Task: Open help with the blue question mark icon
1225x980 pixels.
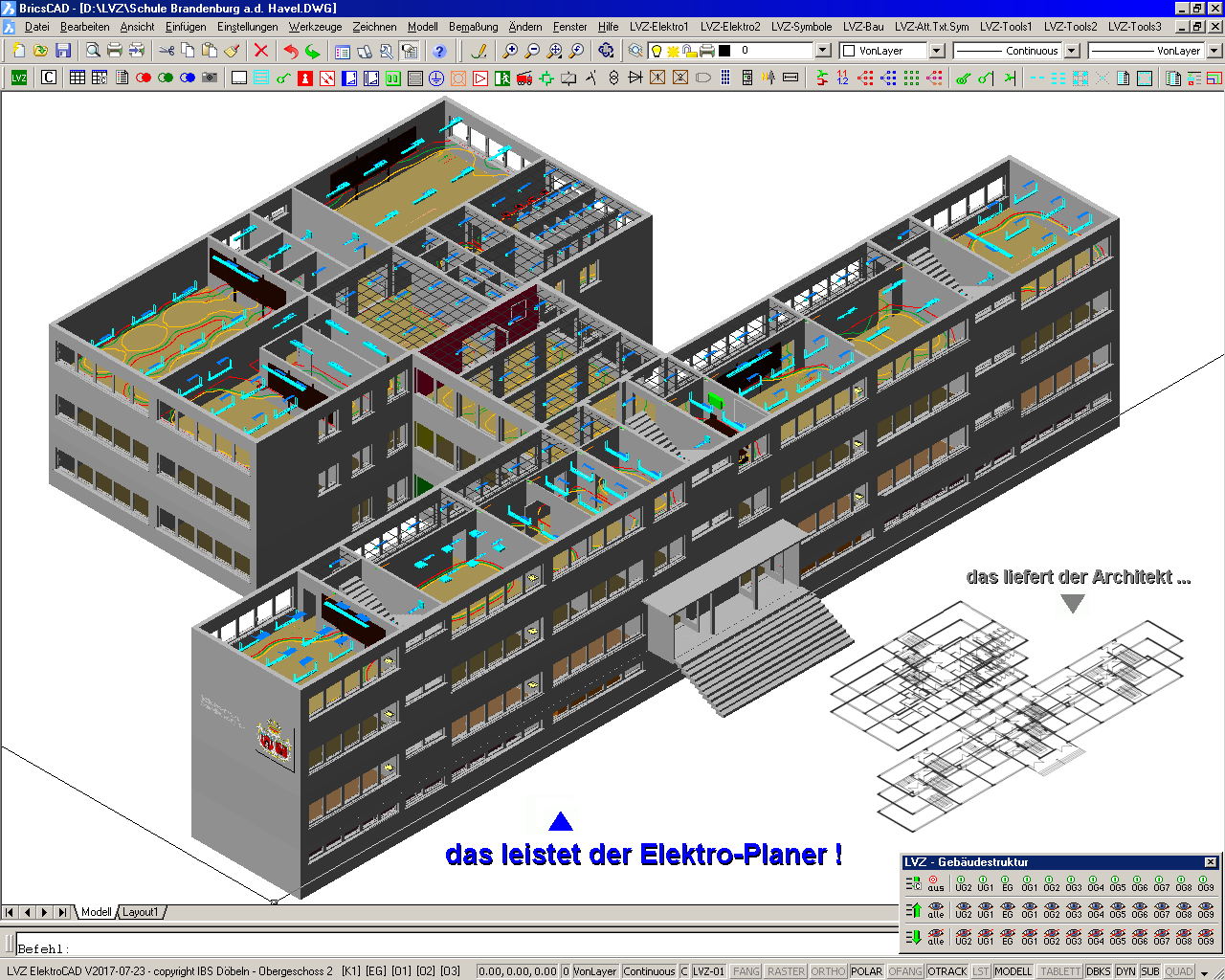Action: (x=439, y=51)
